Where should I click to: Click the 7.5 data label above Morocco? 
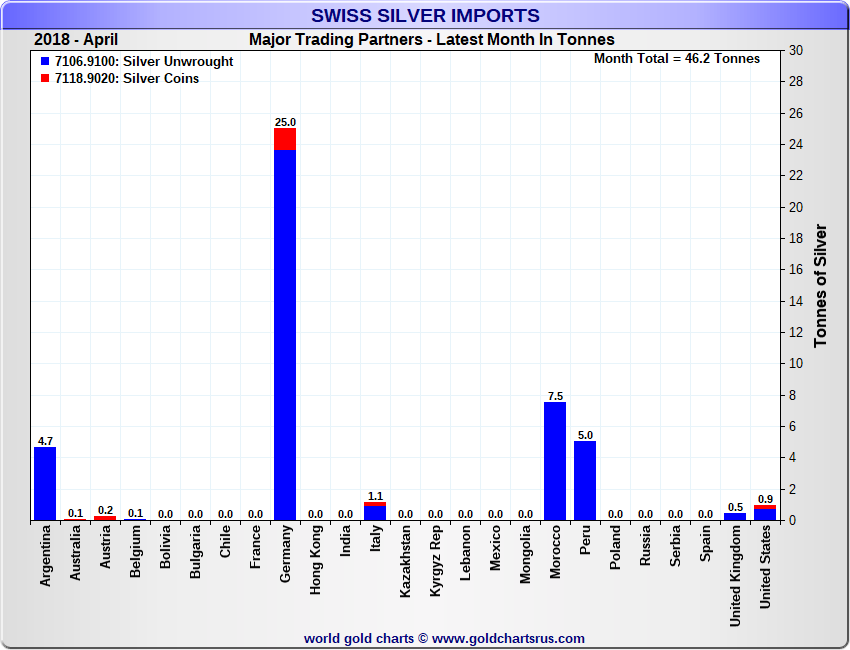tap(555, 396)
